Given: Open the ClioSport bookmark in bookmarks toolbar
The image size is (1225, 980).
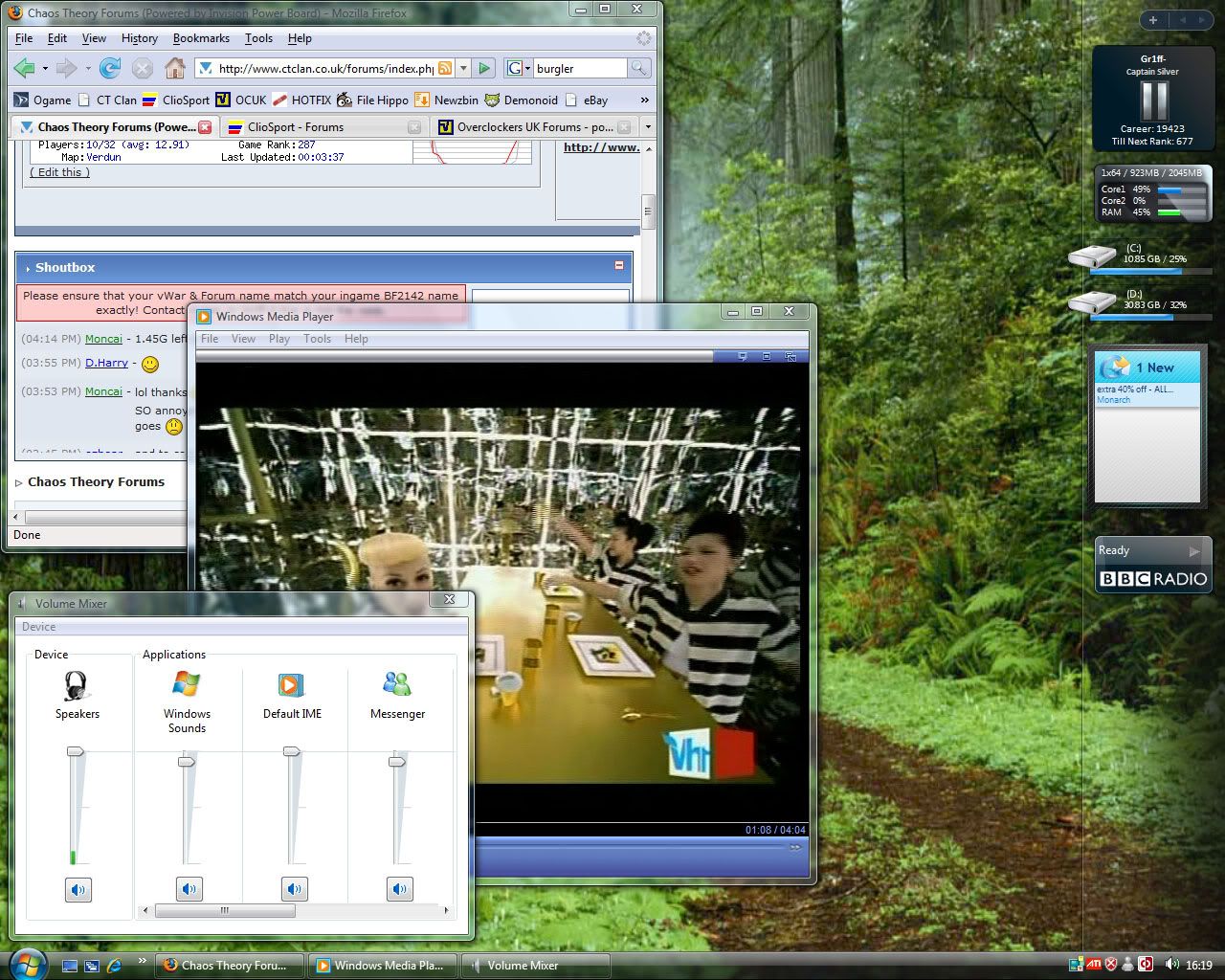Looking at the screenshot, I should (176, 100).
